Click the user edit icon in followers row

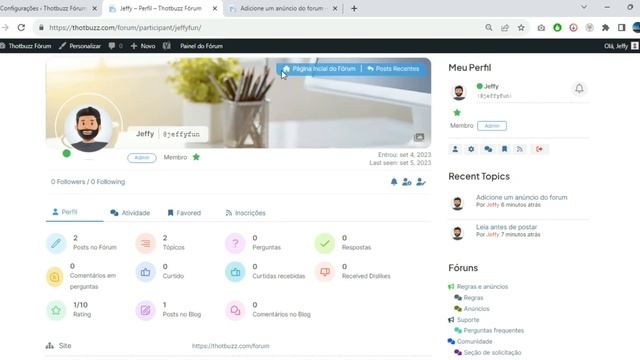coord(421,182)
